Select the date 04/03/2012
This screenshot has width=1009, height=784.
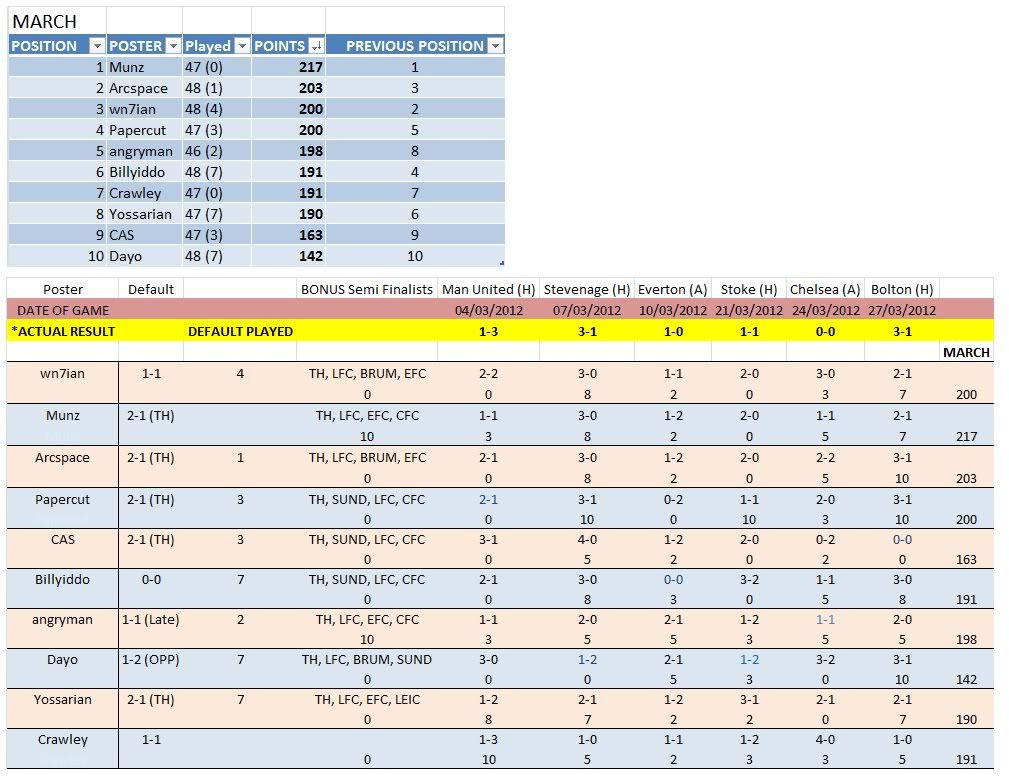click(x=489, y=310)
